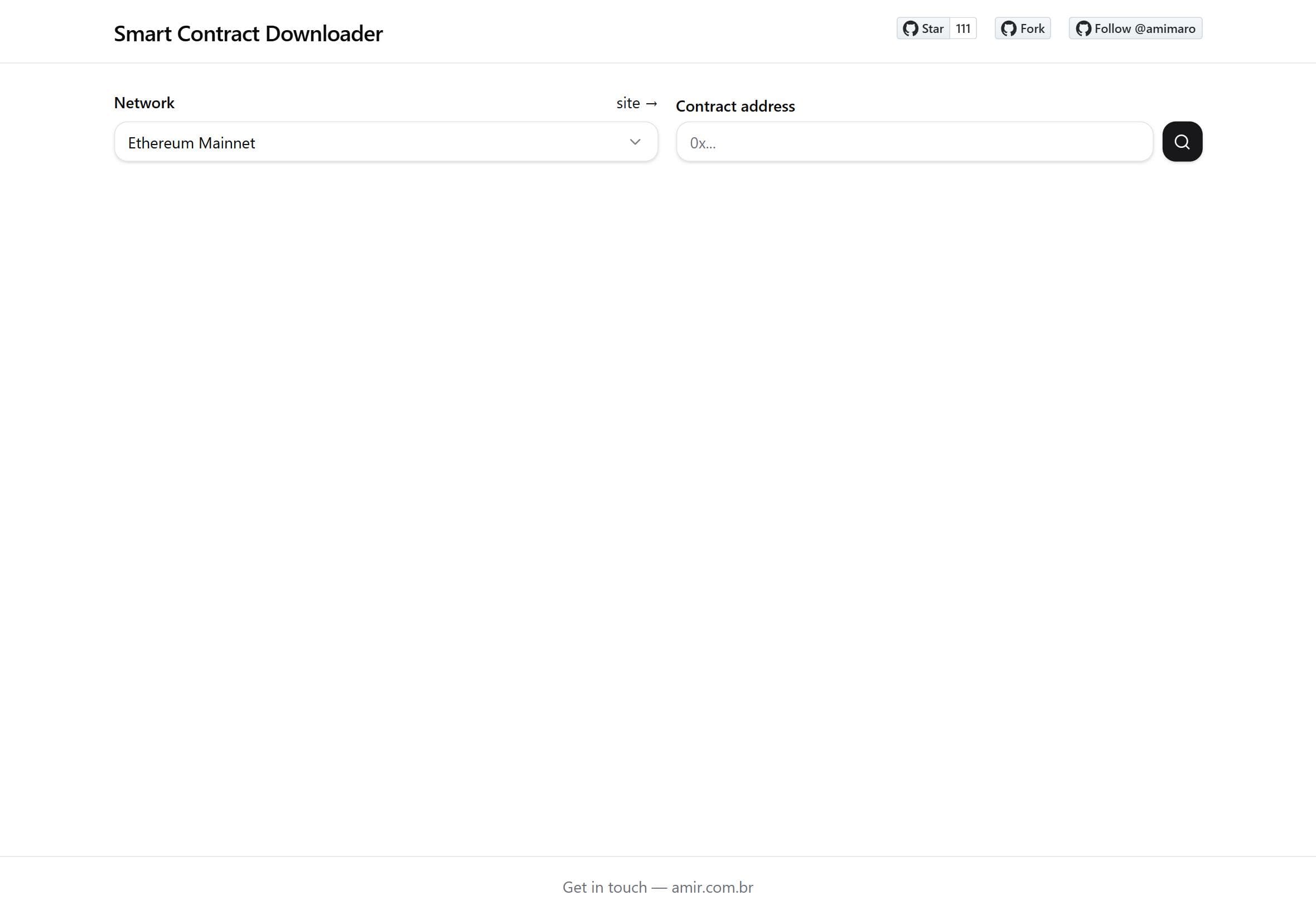Open the site link for the selected network
This screenshot has height=915, width=1316.
[629, 103]
